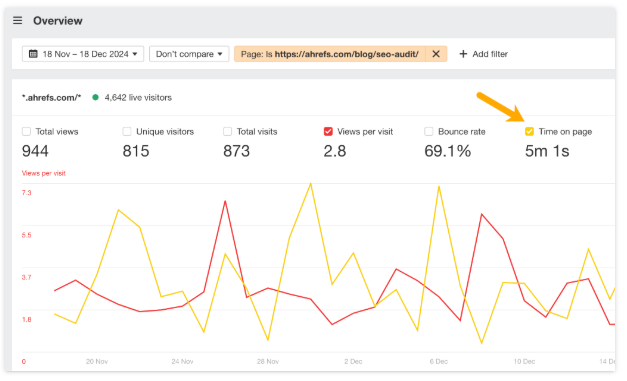The height and width of the screenshot is (381, 627).
Task: Open the 18 Nov – 18 Dec 2024 date dropdown
Action: click(x=83, y=54)
